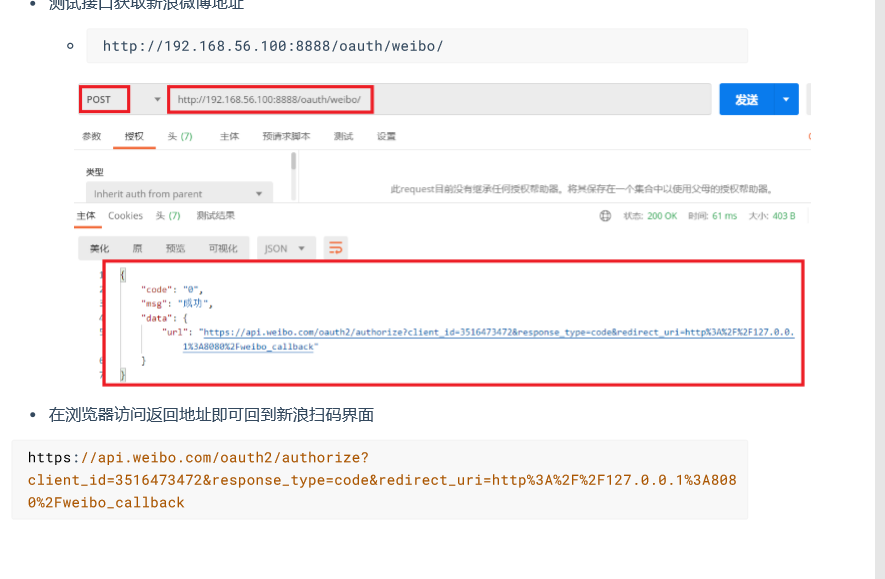This screenshot has width=885, height=579.
Task: Choose the 美化 pretty view
Action: [99, 248]
